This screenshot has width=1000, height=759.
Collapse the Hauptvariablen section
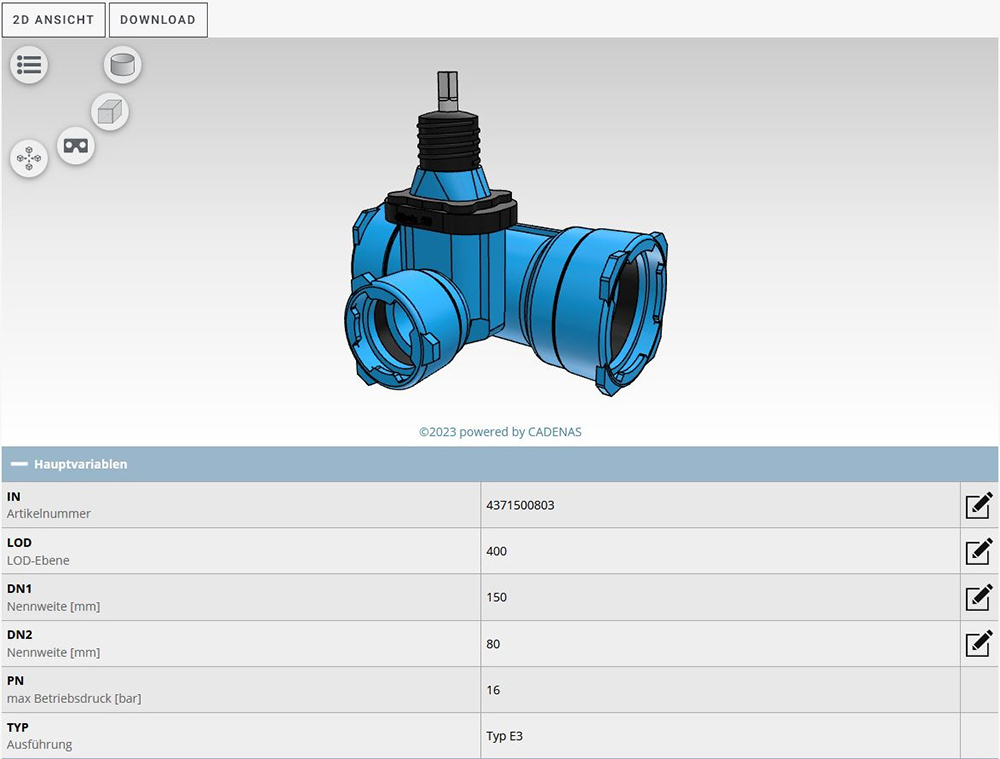(19, 464)
